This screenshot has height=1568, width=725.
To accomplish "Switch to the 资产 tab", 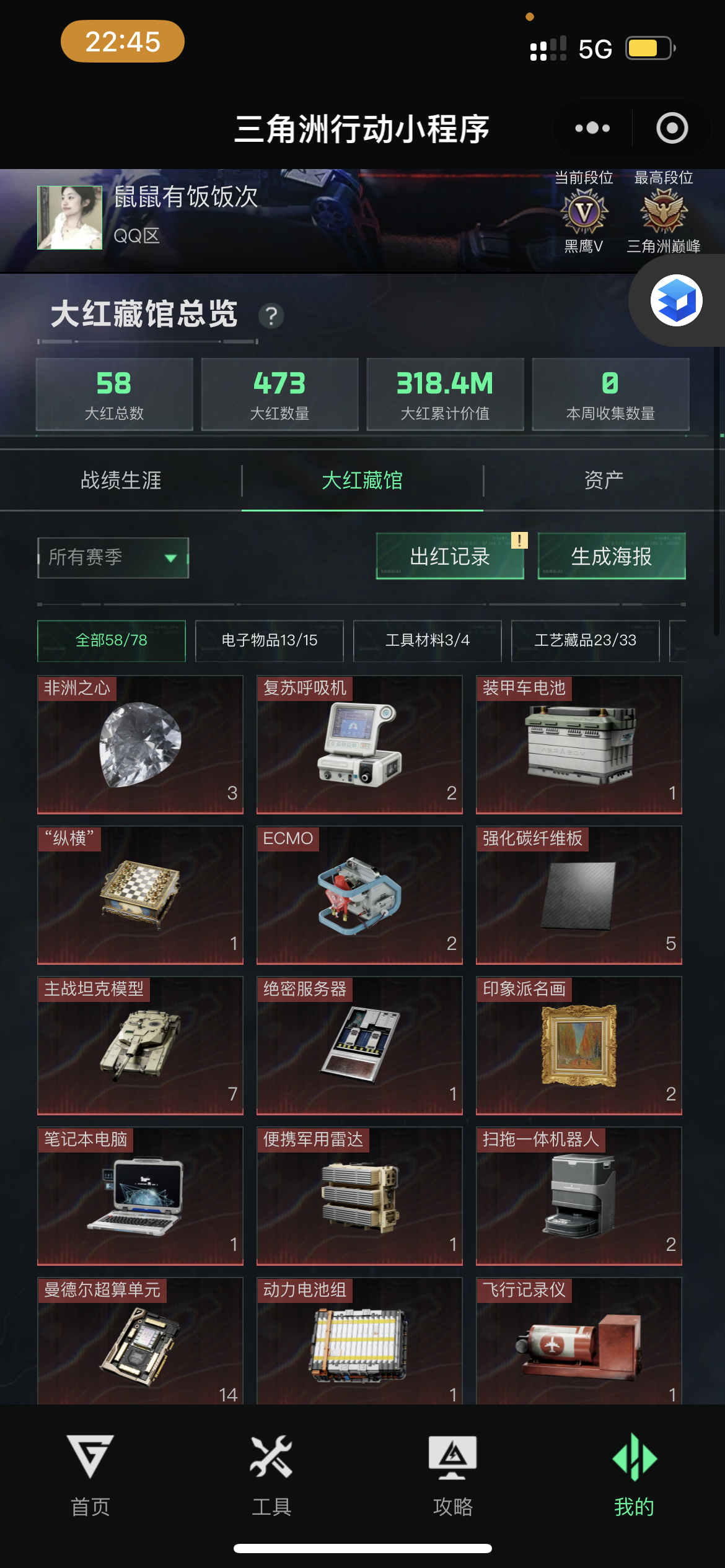I will pyautogui.click(x=604, y=480).
